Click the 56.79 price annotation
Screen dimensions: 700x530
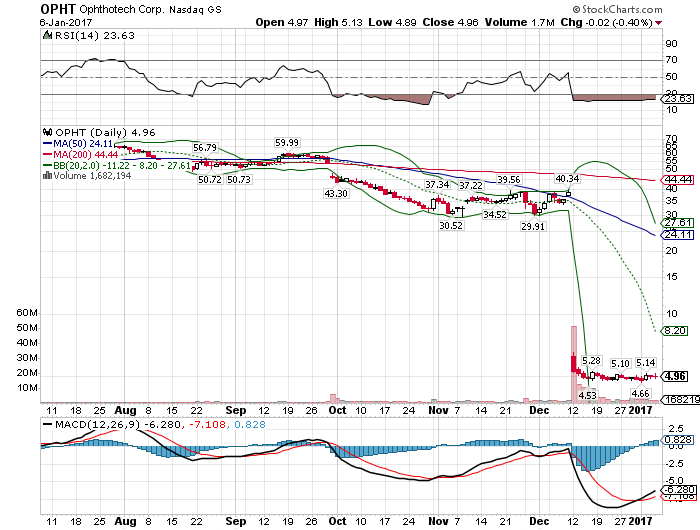(x=205, y=147)
